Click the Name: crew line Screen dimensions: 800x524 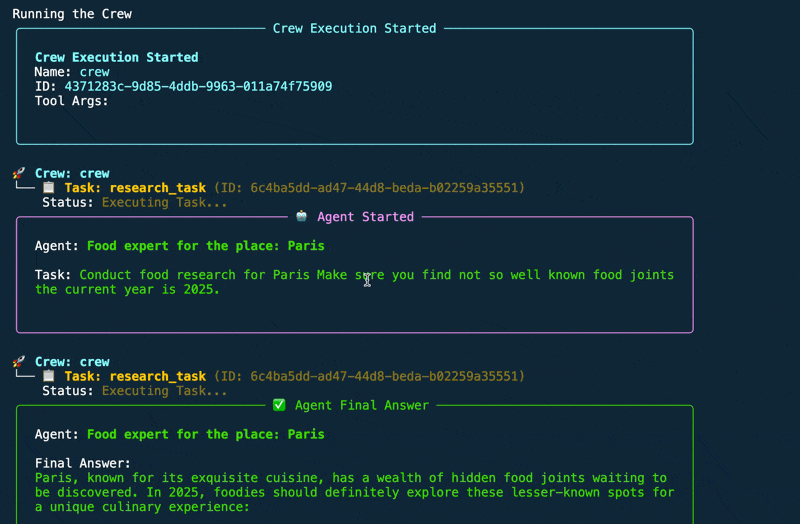pyautogui.click(x=72, y=72)
